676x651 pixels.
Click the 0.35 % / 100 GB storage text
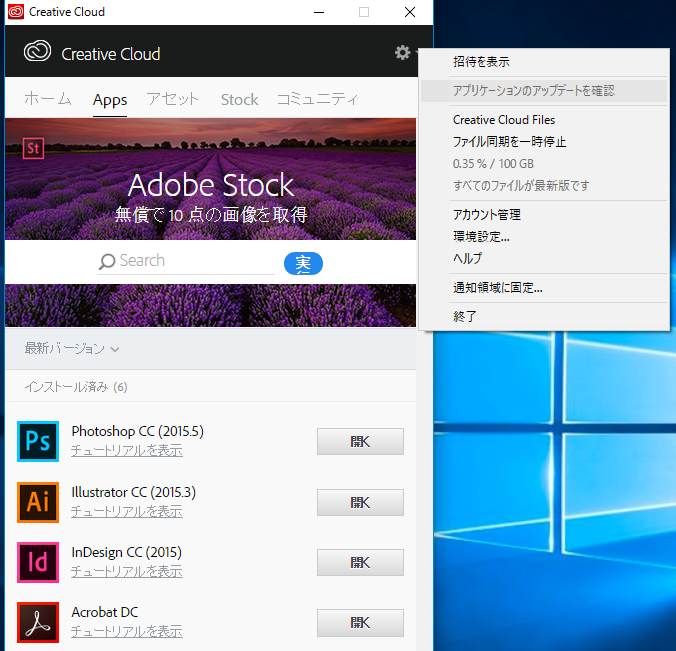pyautogui.click(x=493, y=164)
